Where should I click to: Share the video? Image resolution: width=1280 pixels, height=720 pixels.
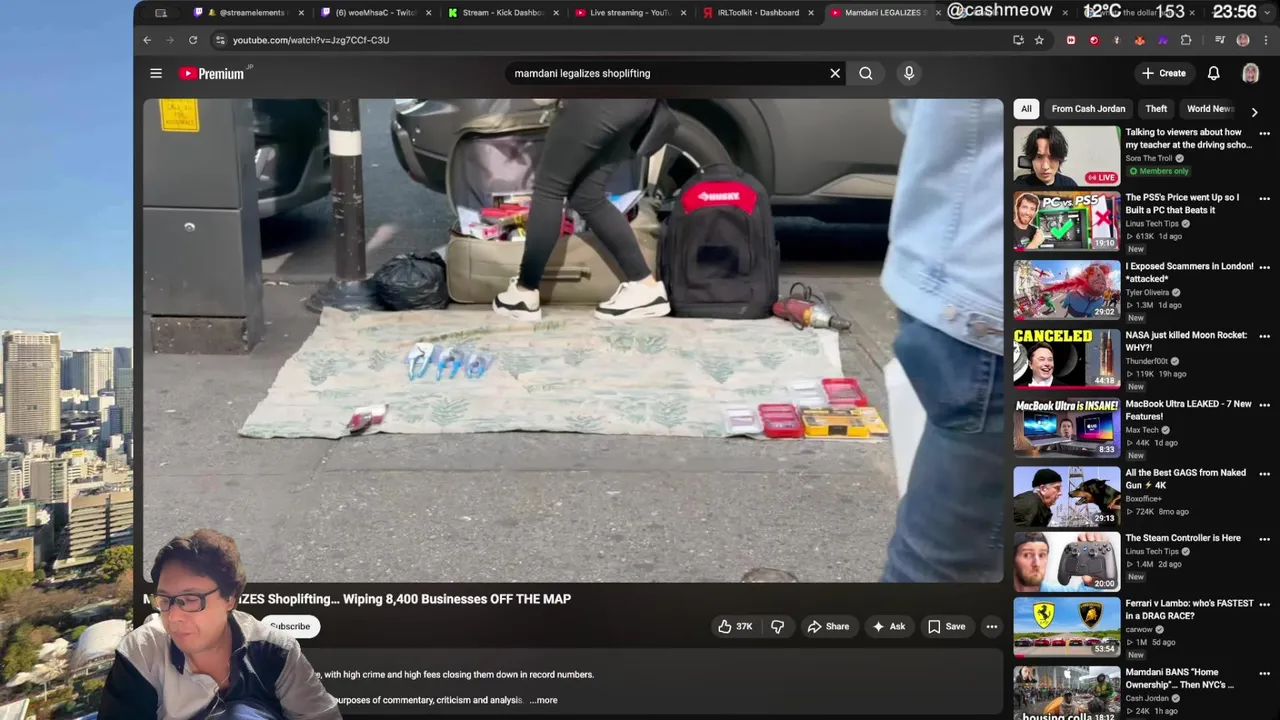[828, 627]
